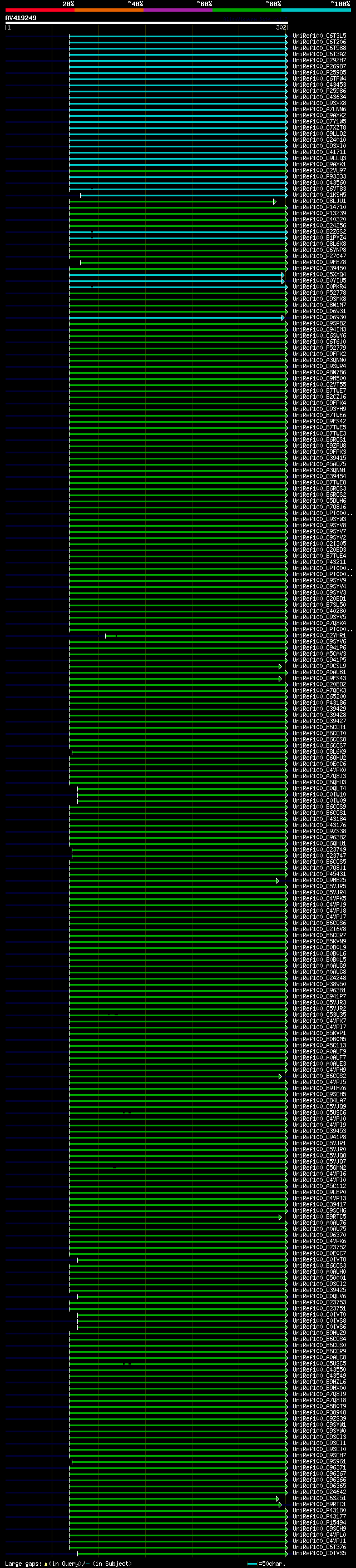Click the orange ~40% identity color segment
The image size is (356, 1568).
point(109,10)
